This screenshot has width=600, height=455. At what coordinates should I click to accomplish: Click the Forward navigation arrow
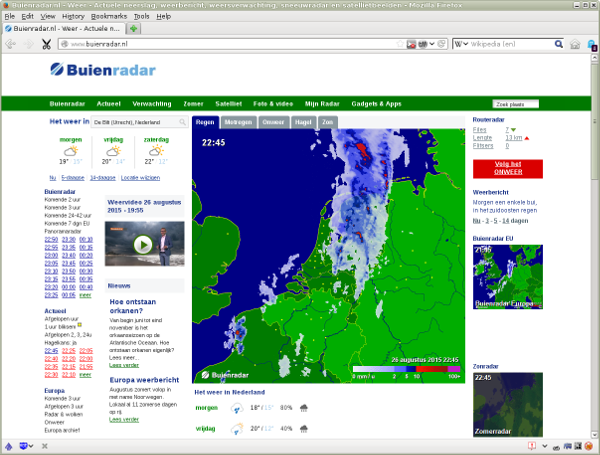28,44
